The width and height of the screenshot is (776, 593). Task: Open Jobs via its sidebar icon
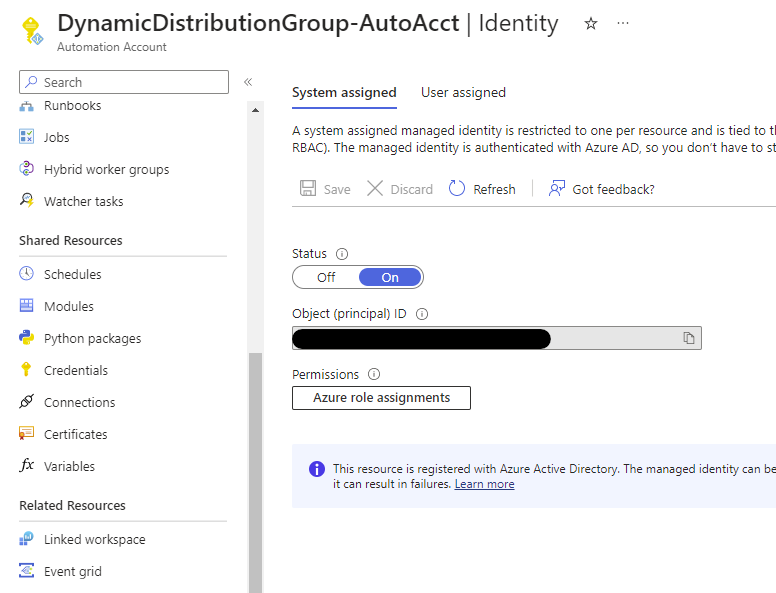pos(27,137)
